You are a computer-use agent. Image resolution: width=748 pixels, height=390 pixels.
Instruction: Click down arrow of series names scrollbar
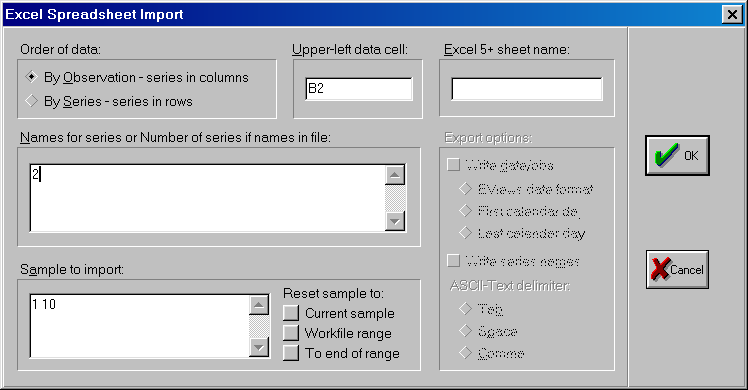click(395, 221)
